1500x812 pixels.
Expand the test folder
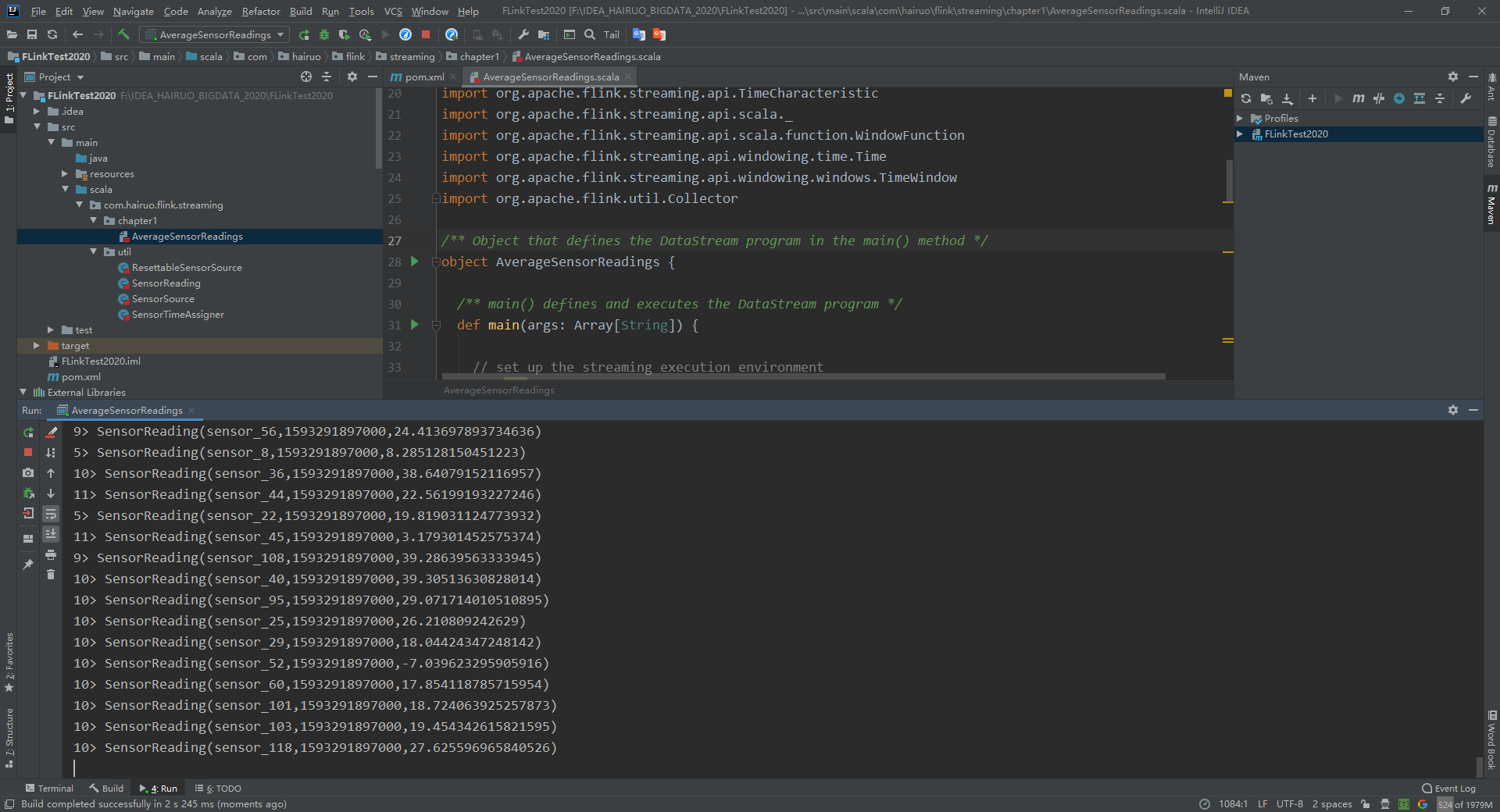tap(51, 330)
